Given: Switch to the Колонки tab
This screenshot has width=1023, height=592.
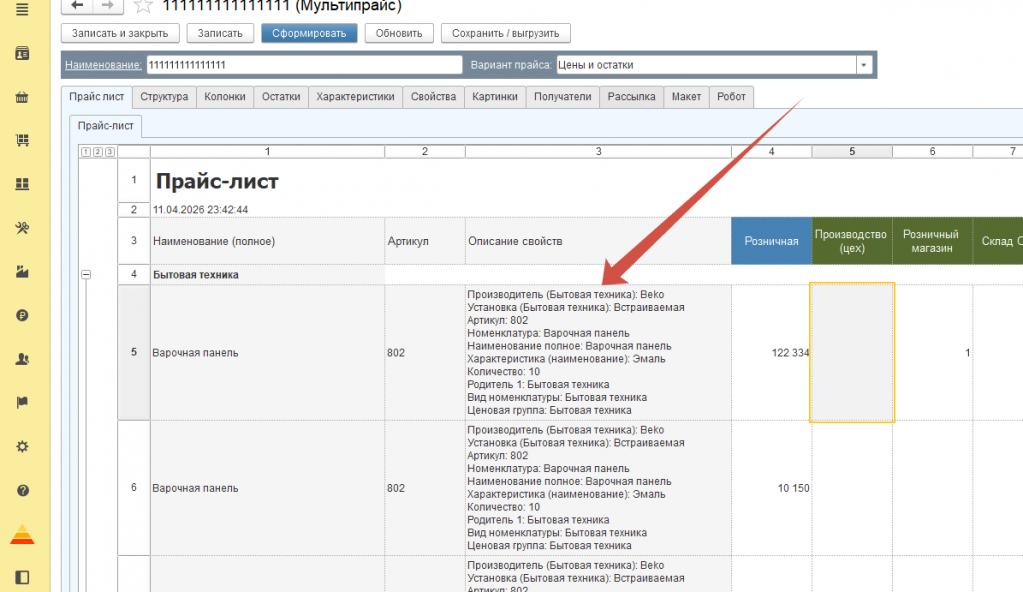Looking at the screenshot, I should (x=224, y=97).
